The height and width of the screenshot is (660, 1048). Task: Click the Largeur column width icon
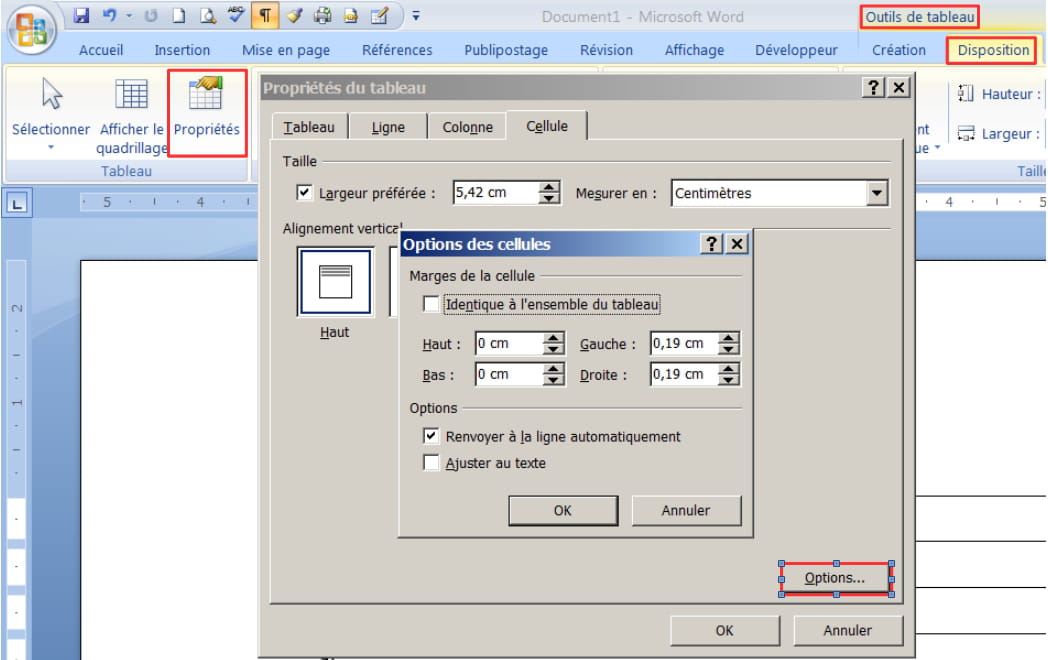click(x=965, y=134)
